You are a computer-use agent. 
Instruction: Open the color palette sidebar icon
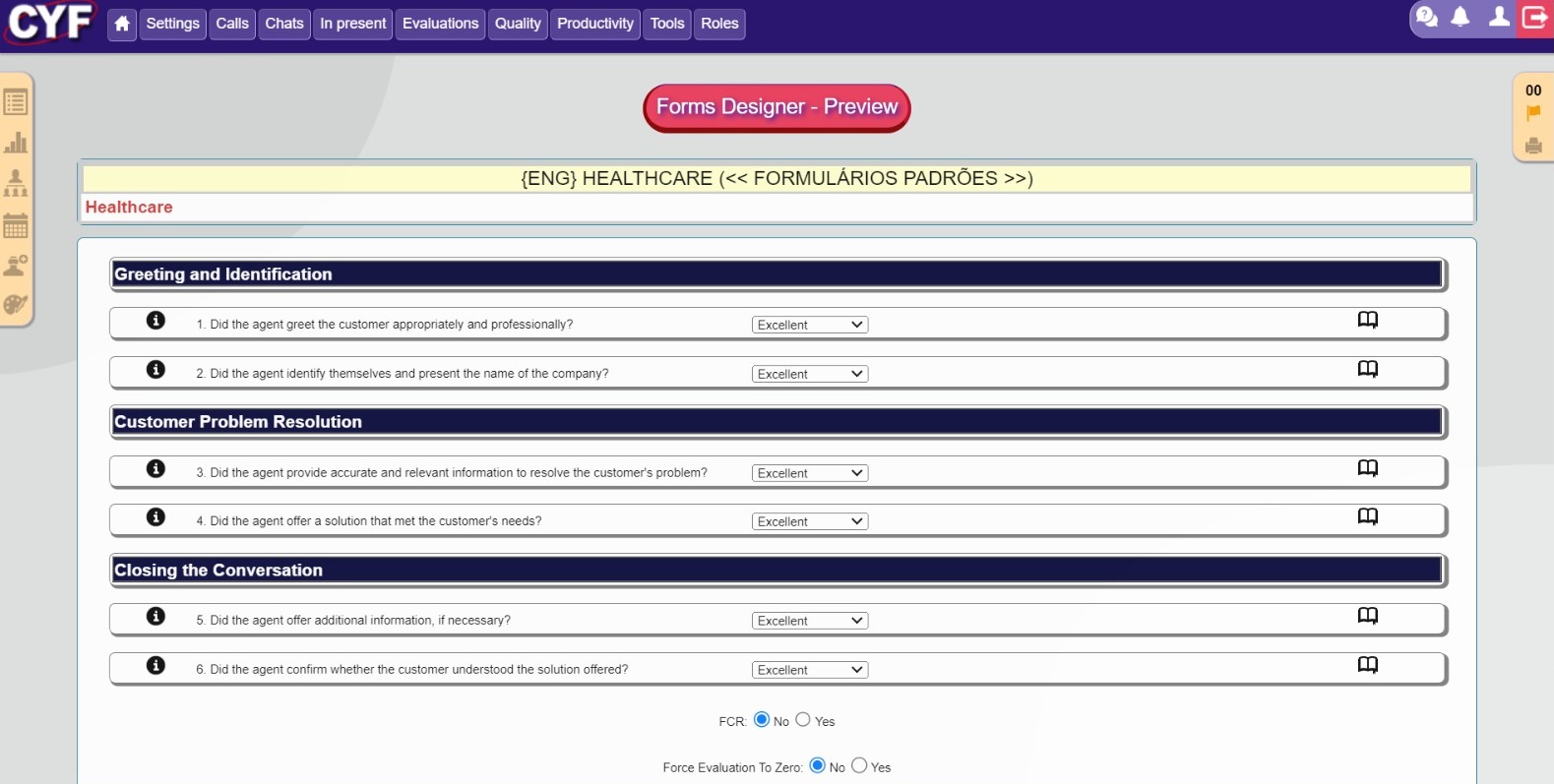(16, 305)
